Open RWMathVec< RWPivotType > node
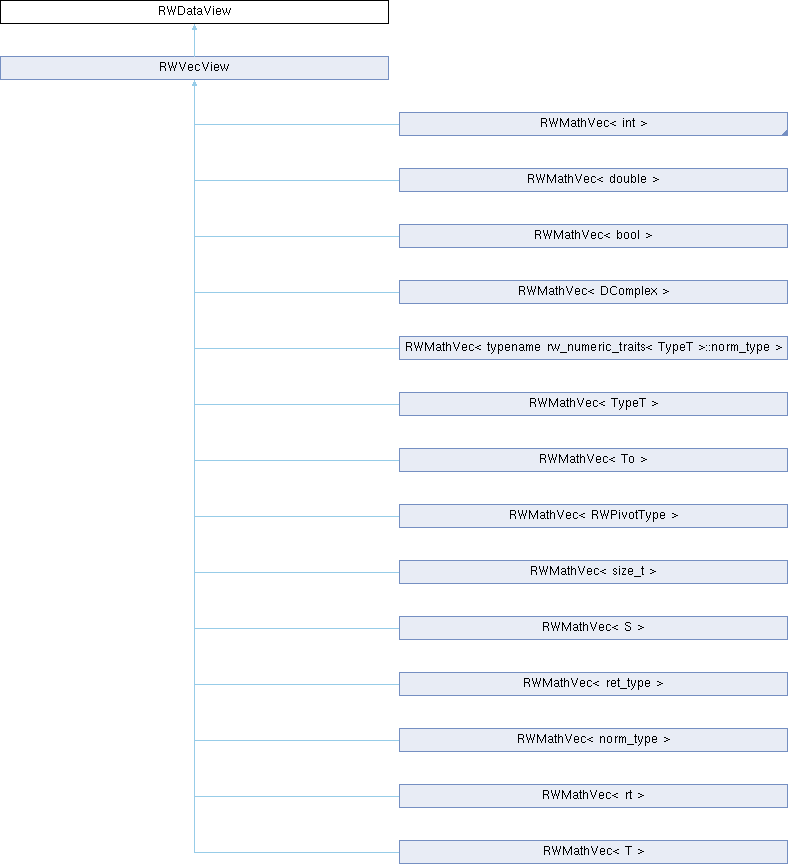The height and width of the screenshot is (864, 788). point(593,516)
